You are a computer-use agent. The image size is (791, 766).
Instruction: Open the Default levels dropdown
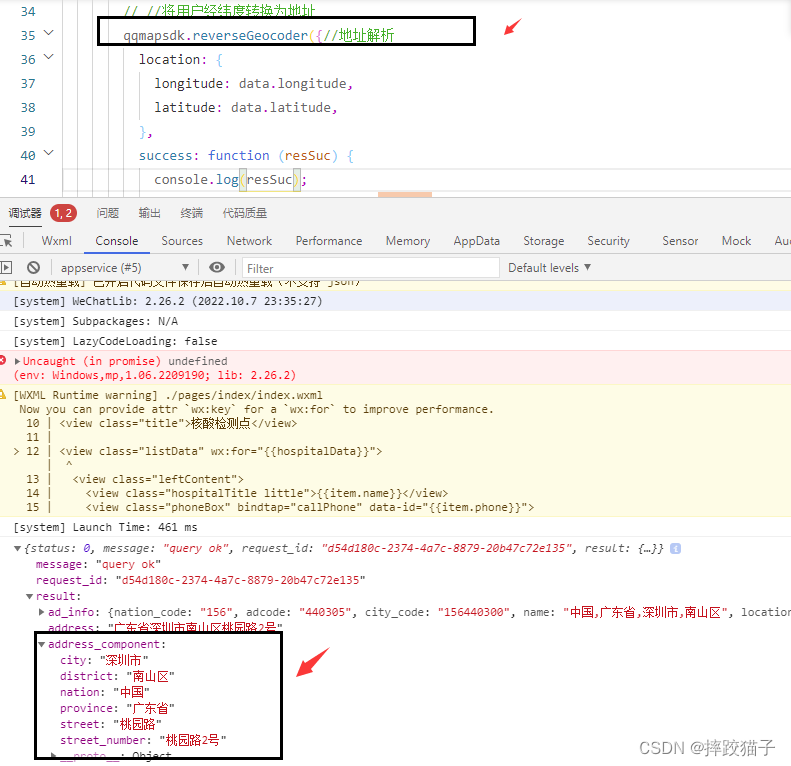click(x=549, y=267)
